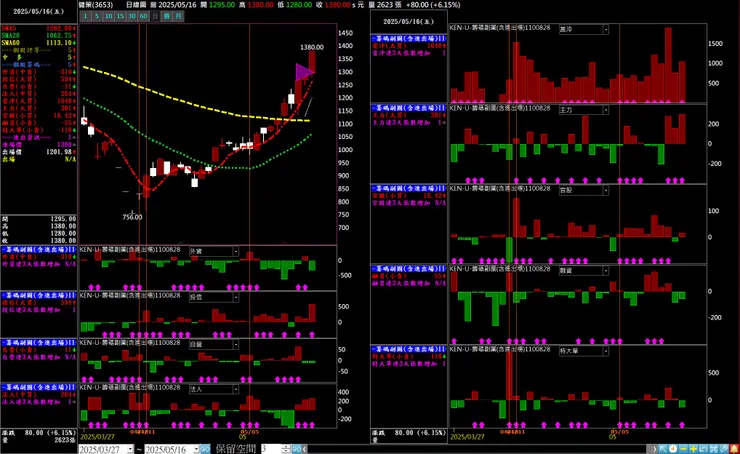Click the 2025/05/16(五) date header in right panel
Image resolution: width=740 pixels, height=454 pixels.
(409, 22)
